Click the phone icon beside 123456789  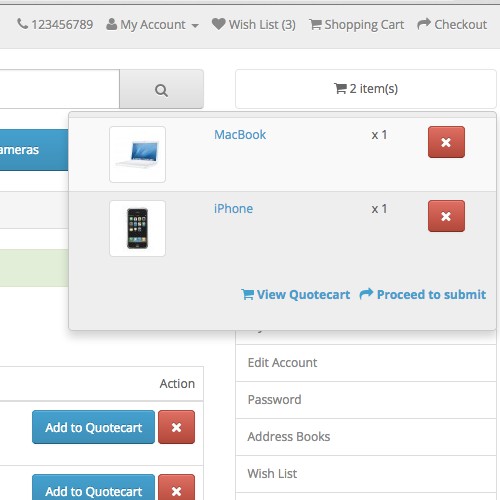coord(22,24)
